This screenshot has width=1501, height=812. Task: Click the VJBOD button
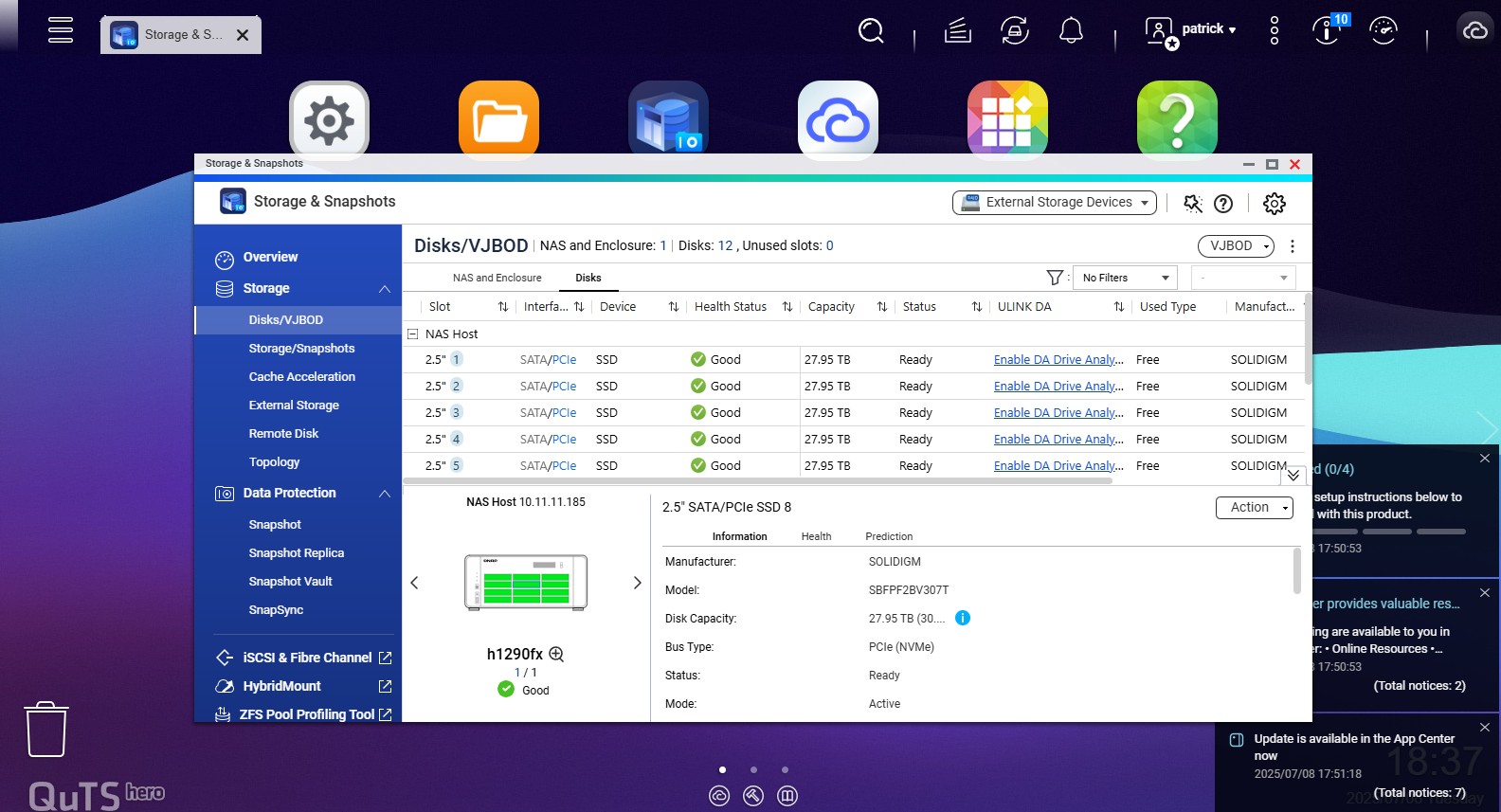pos(1236,246)
